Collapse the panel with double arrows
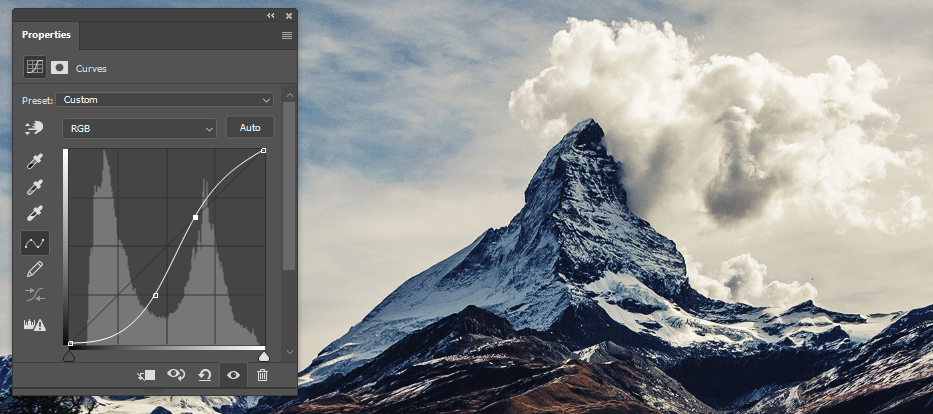Viewport: 933px width, 414px height. (271, 15)
